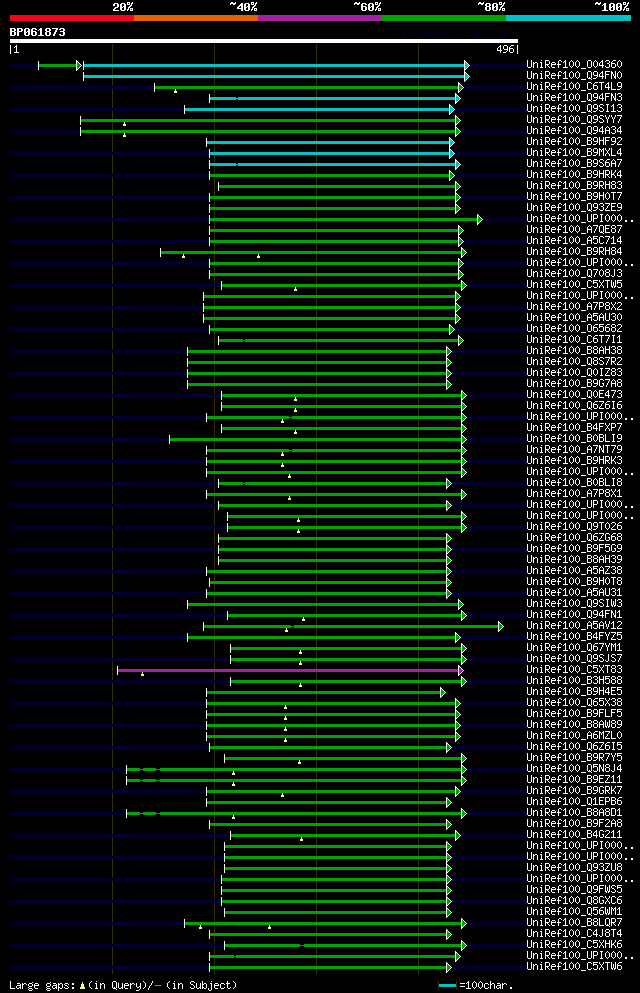Open hit UniRef100_Q9SYY7
The image size is (640, 993).
click(574, 120)
